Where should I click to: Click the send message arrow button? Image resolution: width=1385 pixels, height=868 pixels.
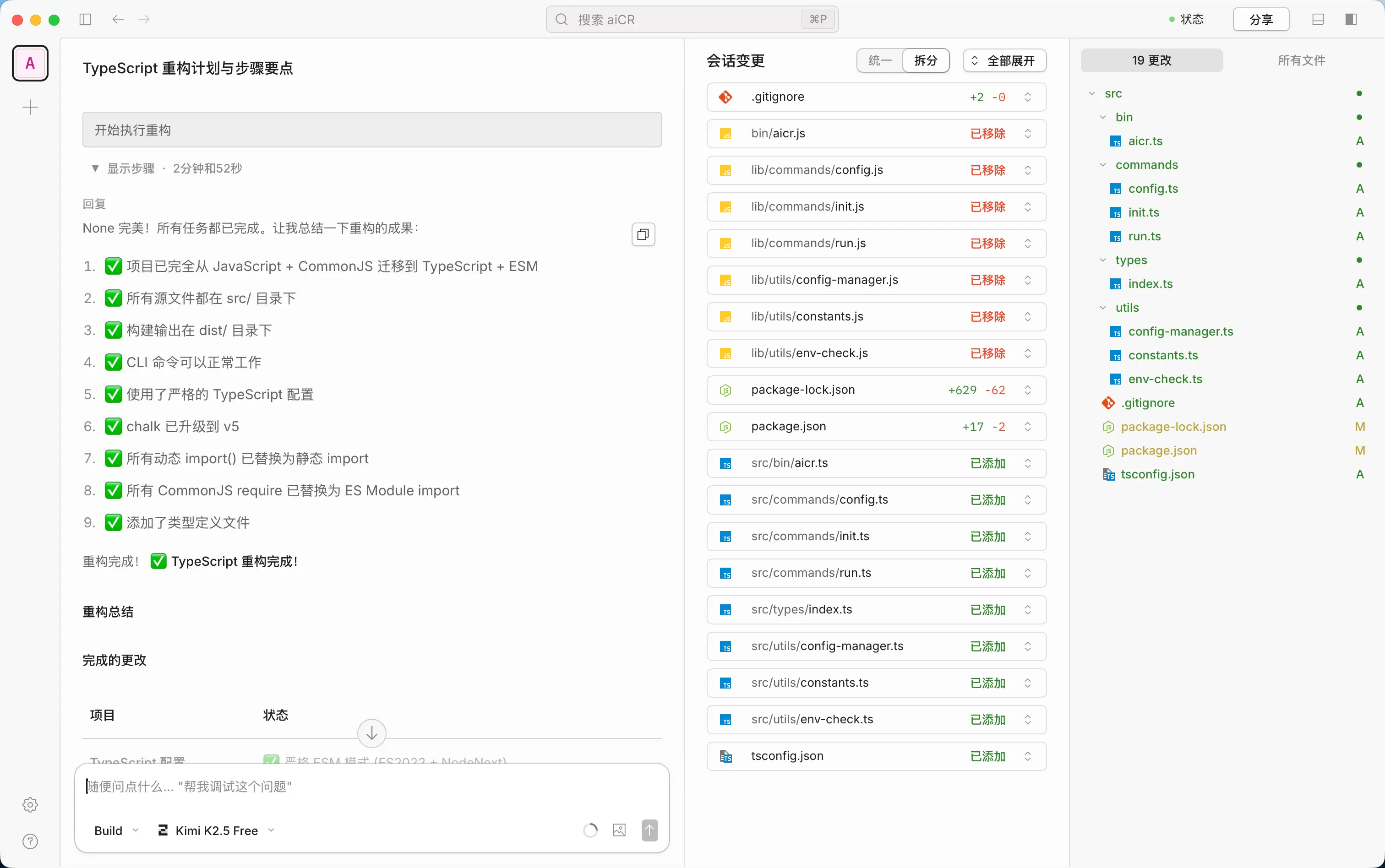(x=649, y=830)
